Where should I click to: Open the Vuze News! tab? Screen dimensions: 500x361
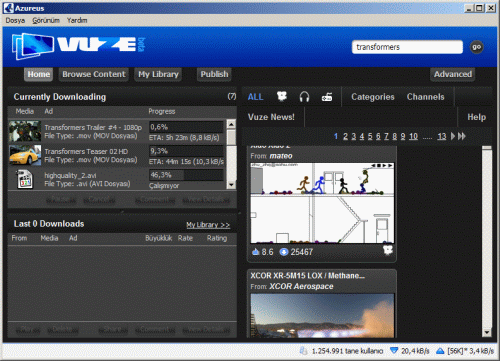271,117
